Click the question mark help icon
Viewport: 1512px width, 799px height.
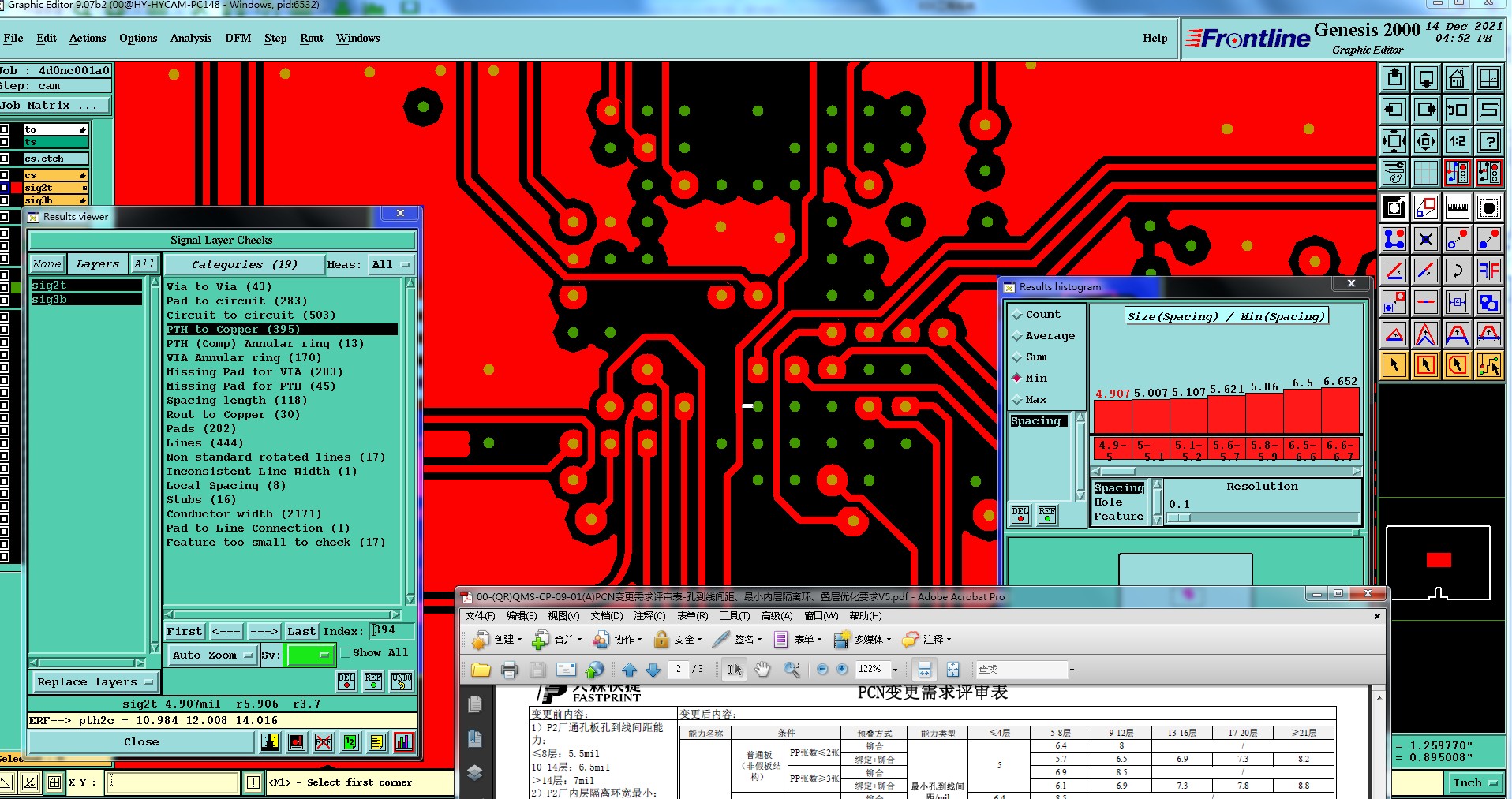tap(1488, 141)
